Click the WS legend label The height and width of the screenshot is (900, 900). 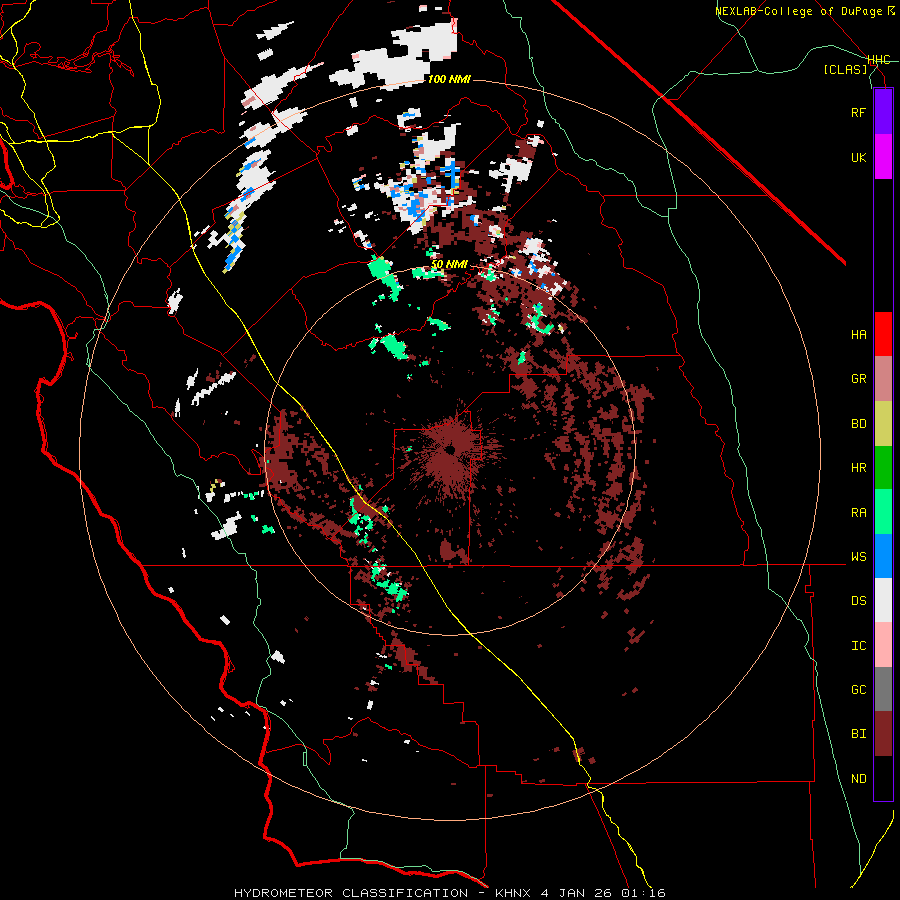pyautogui.click(x=858, y=557)
